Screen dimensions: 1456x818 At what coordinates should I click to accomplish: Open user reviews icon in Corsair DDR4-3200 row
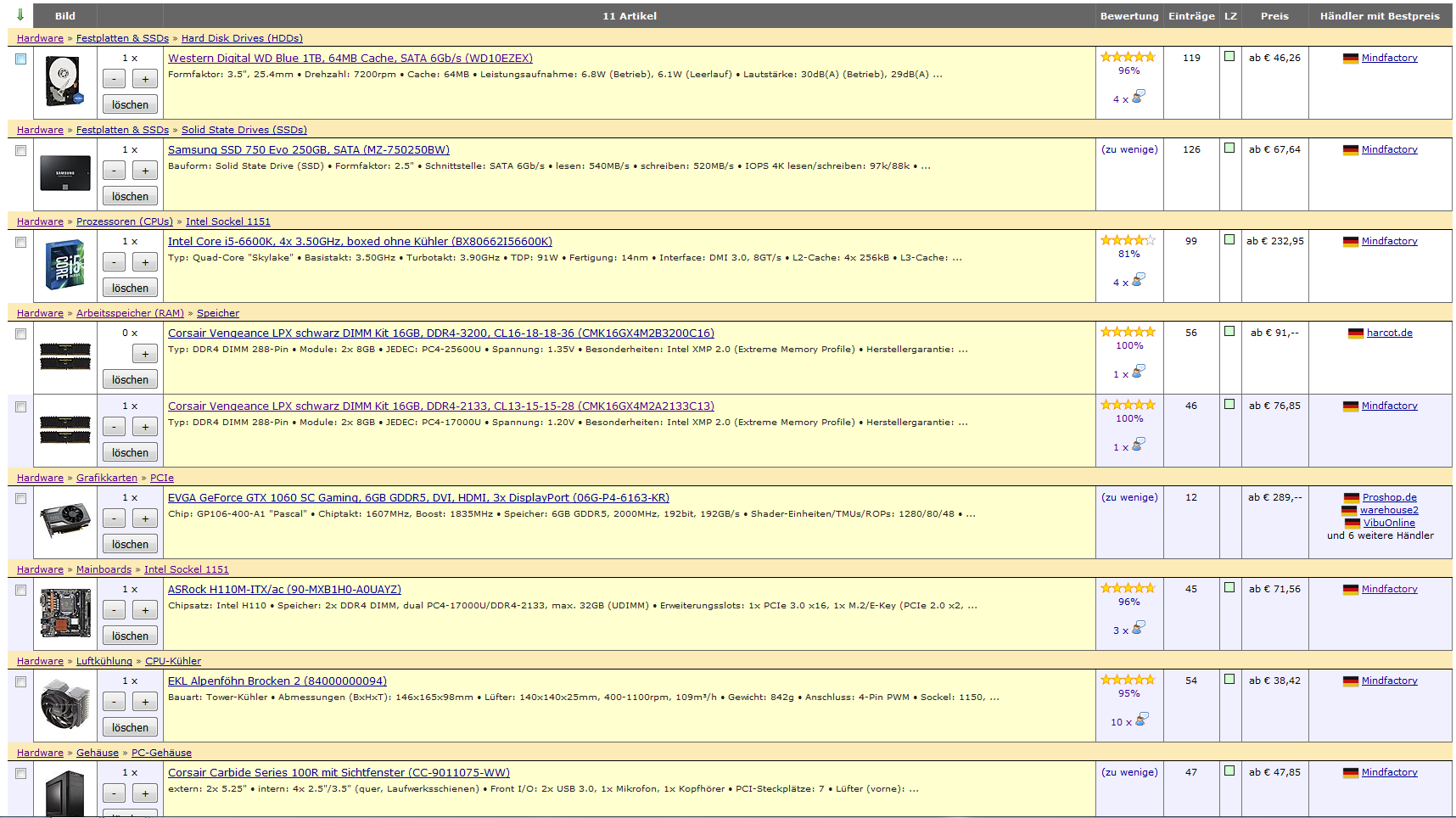pyautogui.click(x=1139, y=372)
